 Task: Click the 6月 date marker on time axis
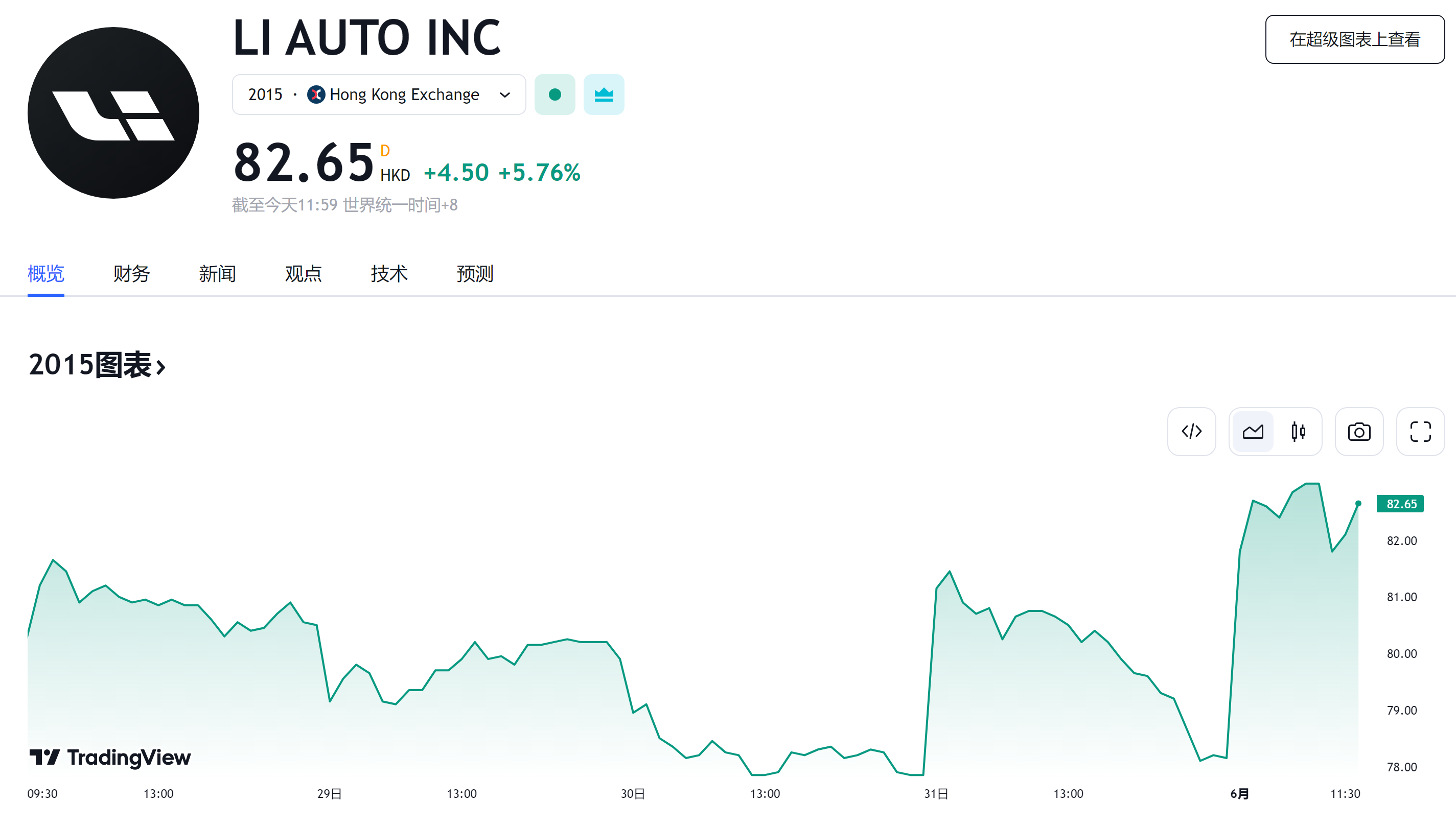(x=1239, y=794)
